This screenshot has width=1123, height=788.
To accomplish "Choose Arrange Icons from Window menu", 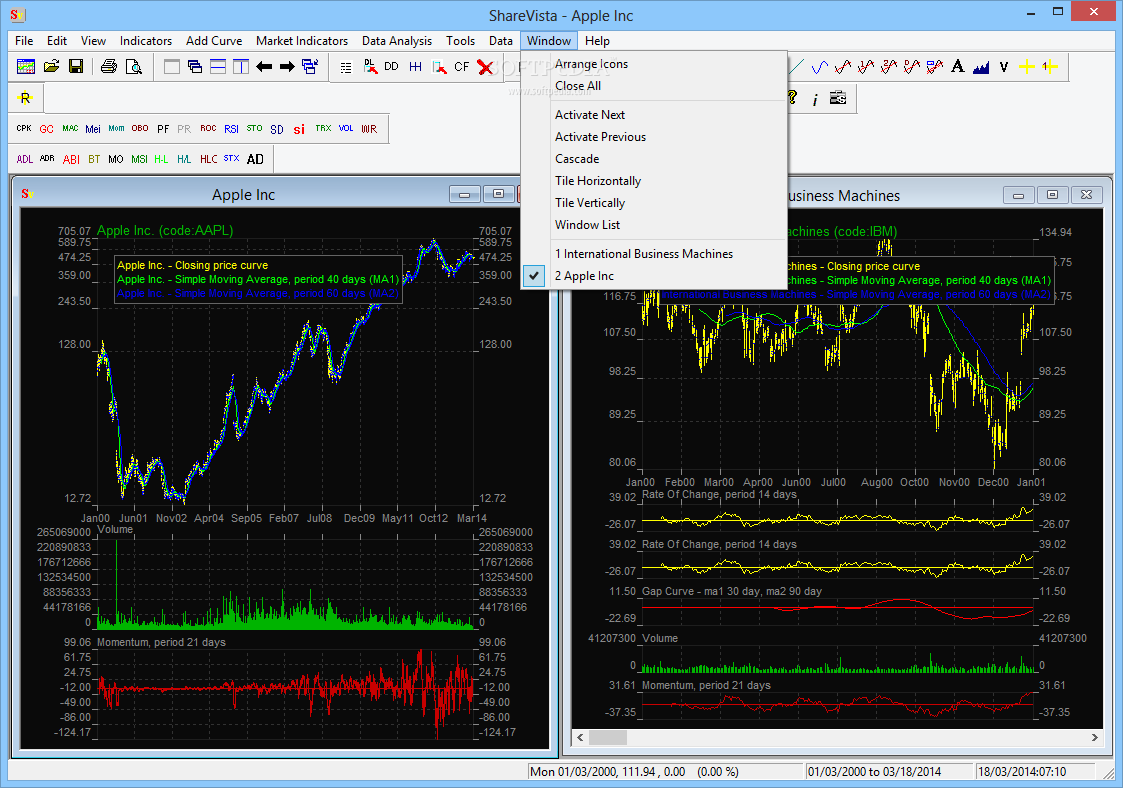I will coord(654,64).
